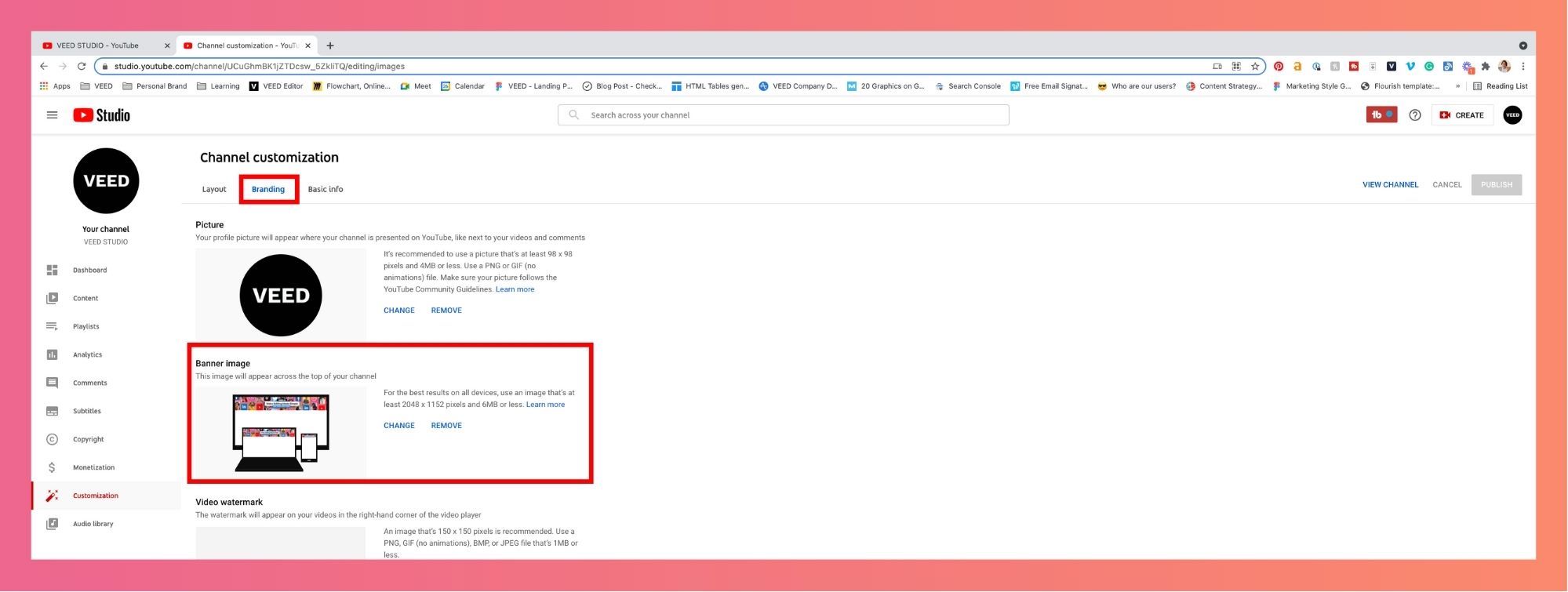Screen dimensions: 1568x592
Task: Click the browser address bar URL
Action: 259,67
